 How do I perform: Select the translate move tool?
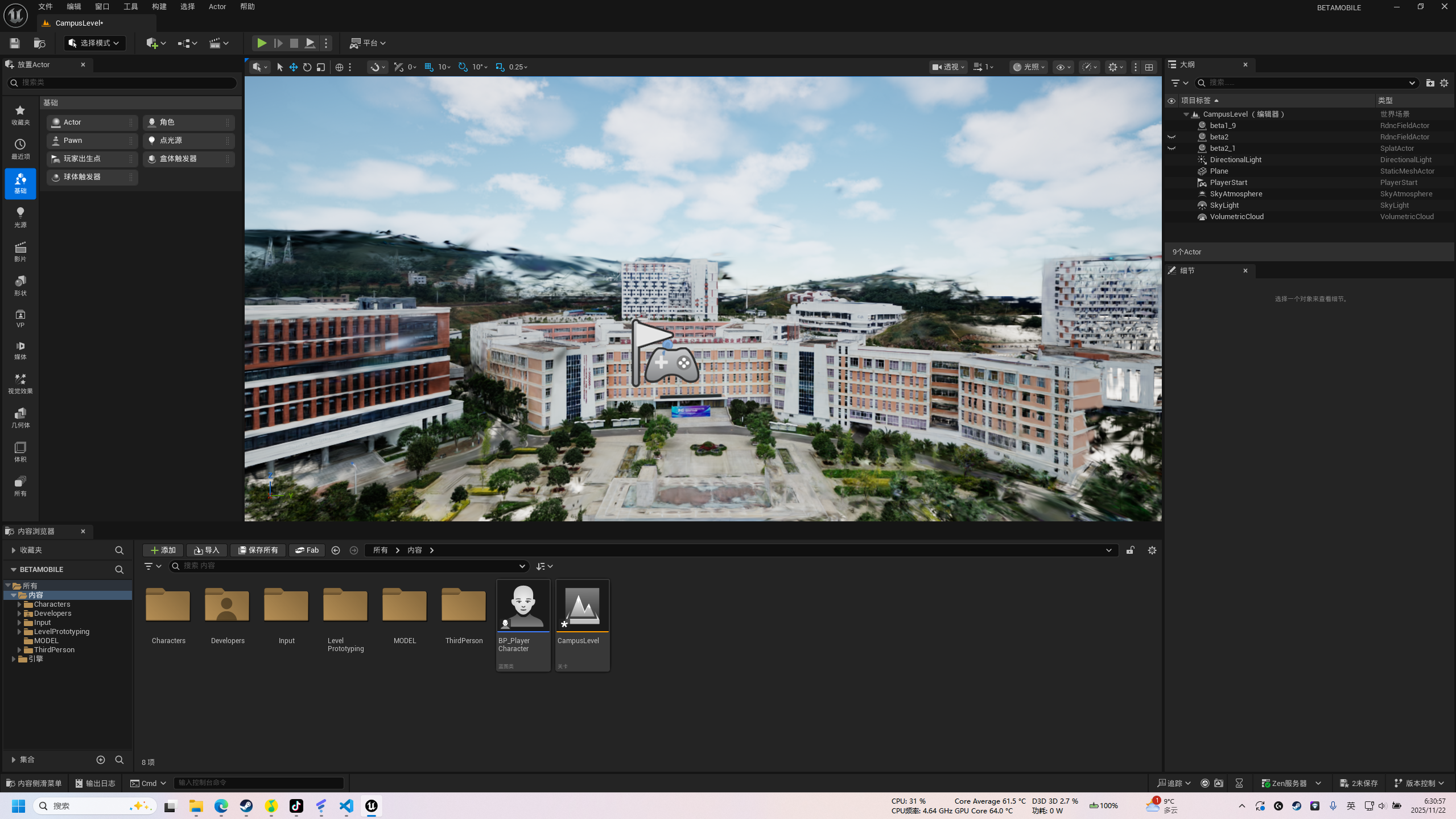click(294, 67)
